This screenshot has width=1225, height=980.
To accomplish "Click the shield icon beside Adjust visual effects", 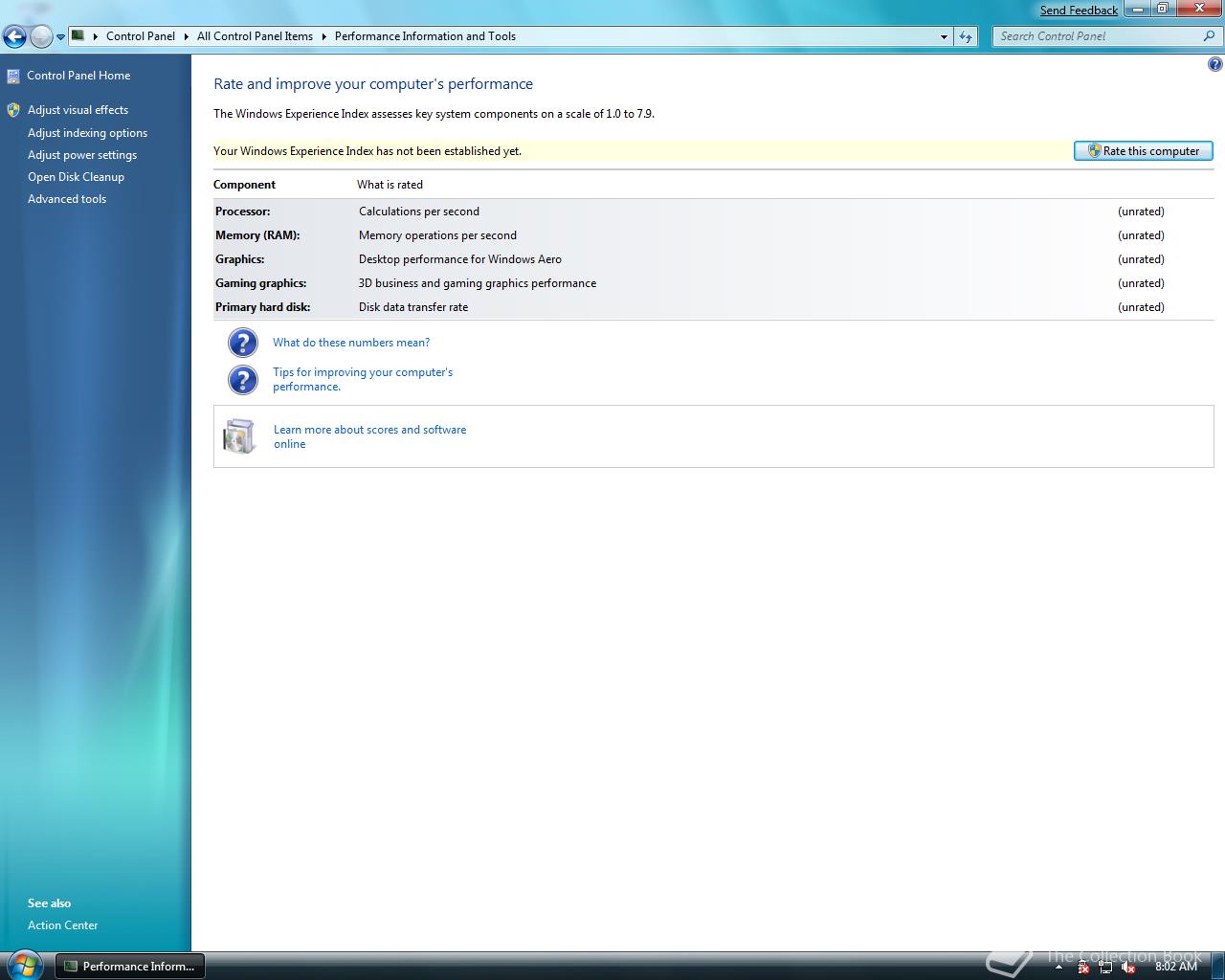I will pyautogui.click(x=13, y=110).
